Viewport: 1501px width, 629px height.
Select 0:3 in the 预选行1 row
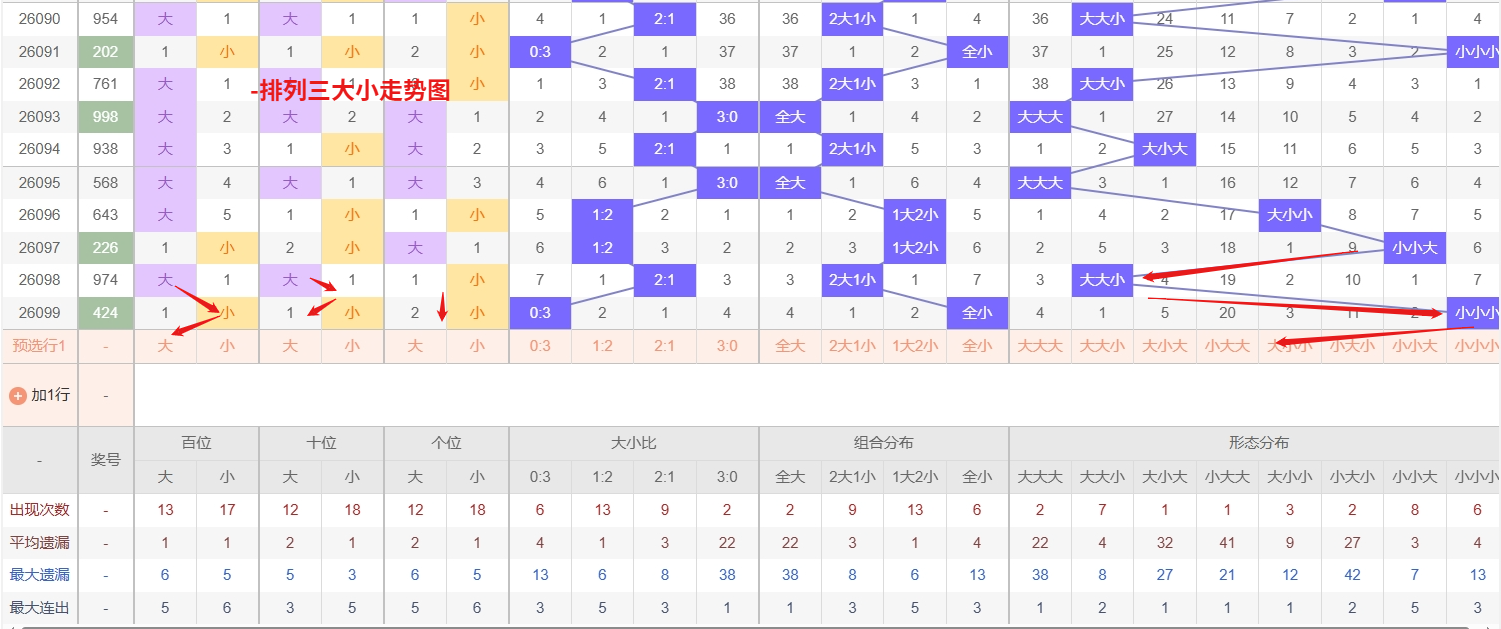click(x=540, y=346)
